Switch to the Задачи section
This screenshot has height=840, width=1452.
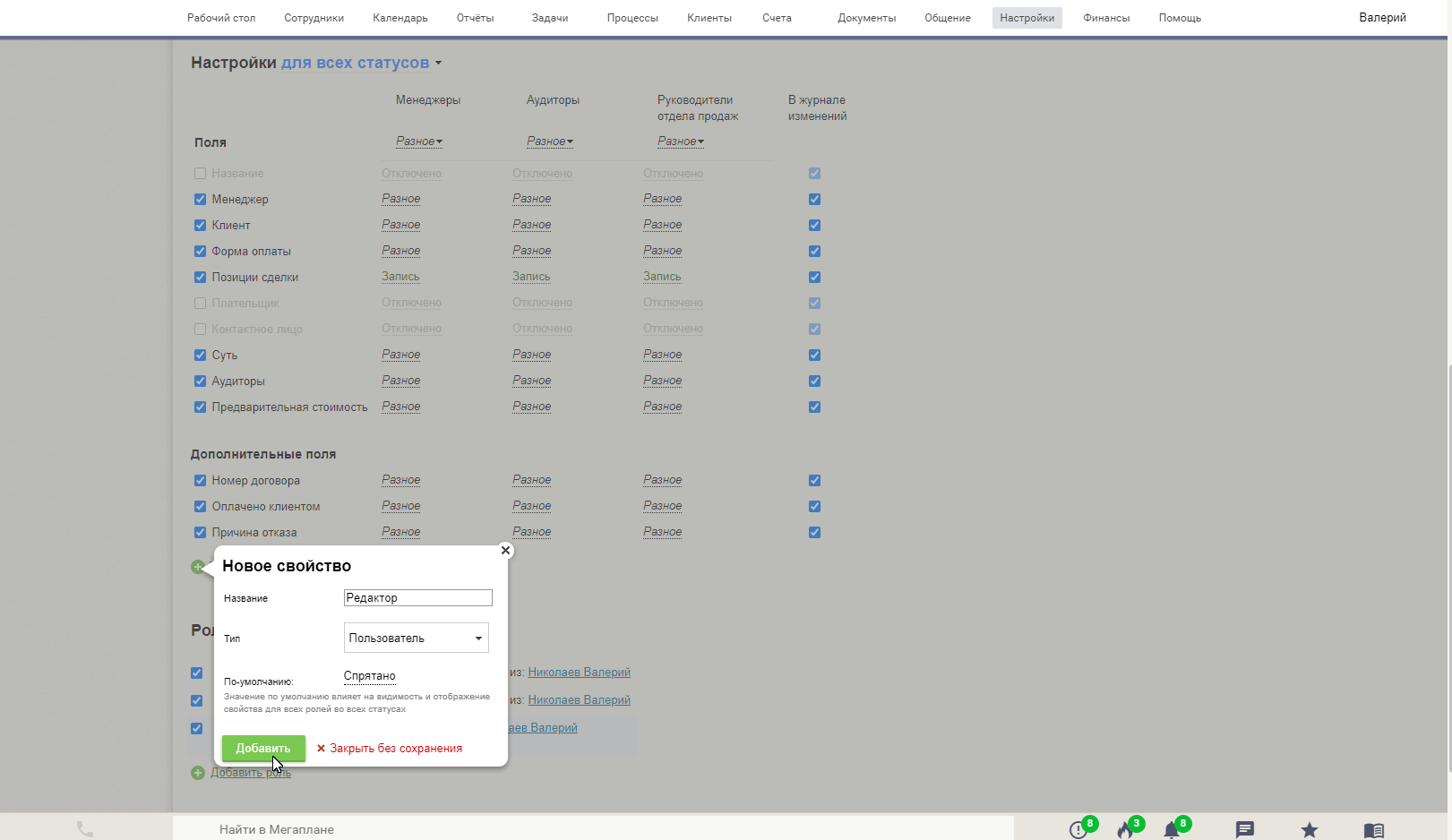tap(550, 18)
